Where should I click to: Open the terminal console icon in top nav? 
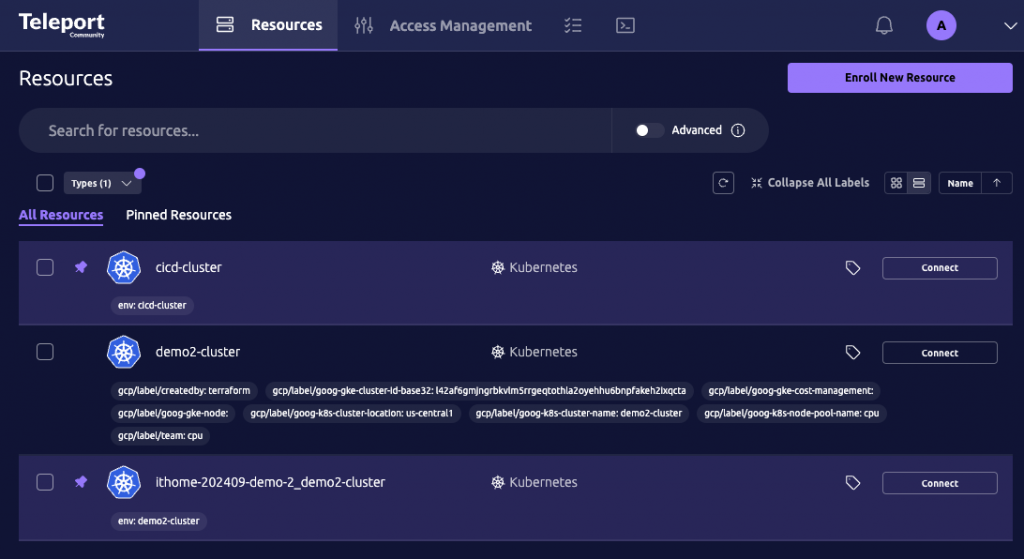pyautogui.click(x=625, y=25)
